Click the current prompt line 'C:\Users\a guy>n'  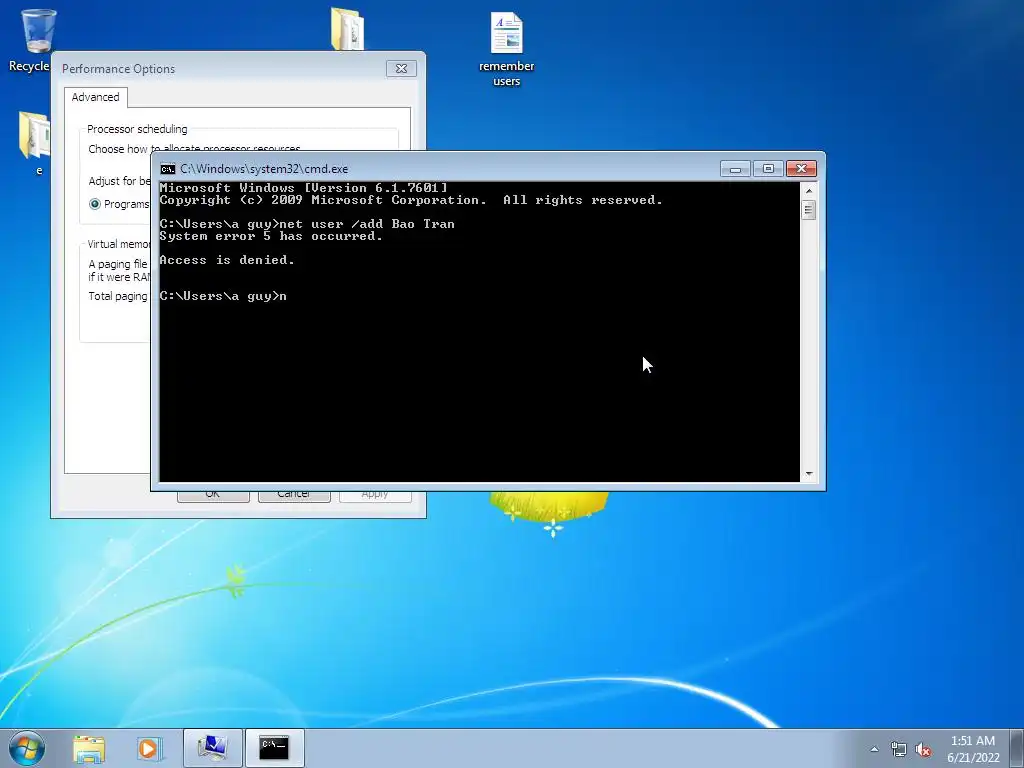coord(223,296)
